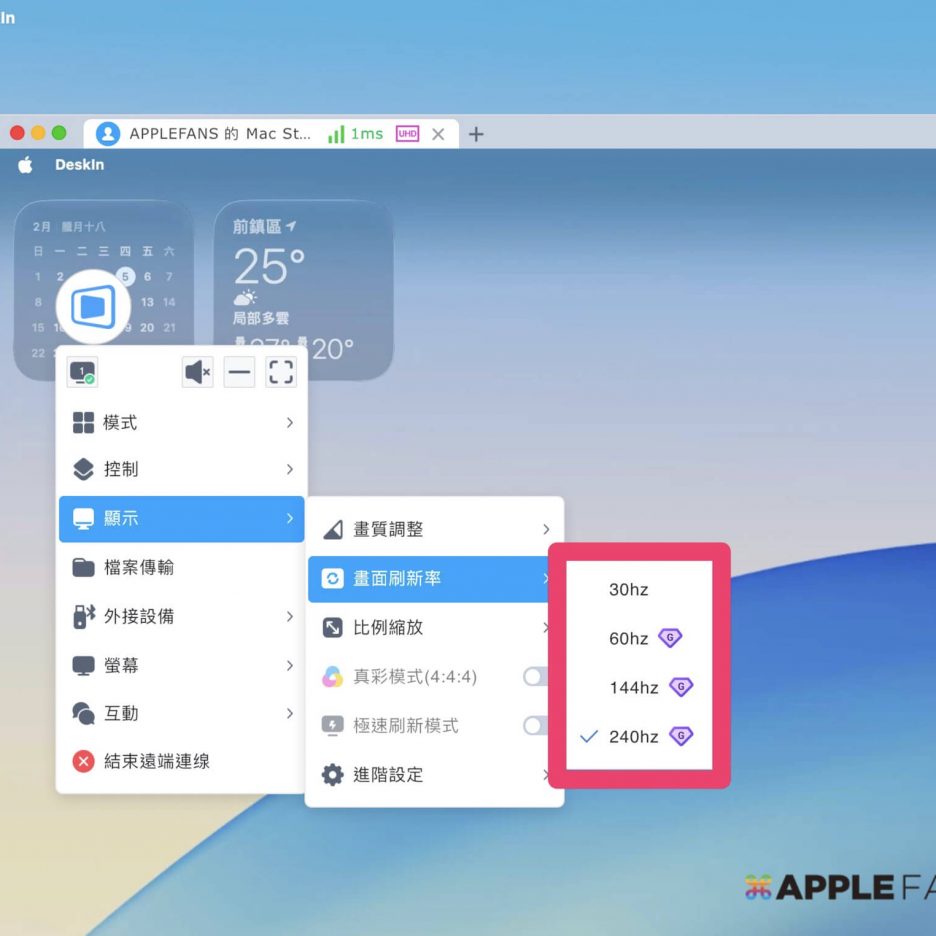Select the monitor 1 display icon
Screen dimensions: 936x936
81,373
